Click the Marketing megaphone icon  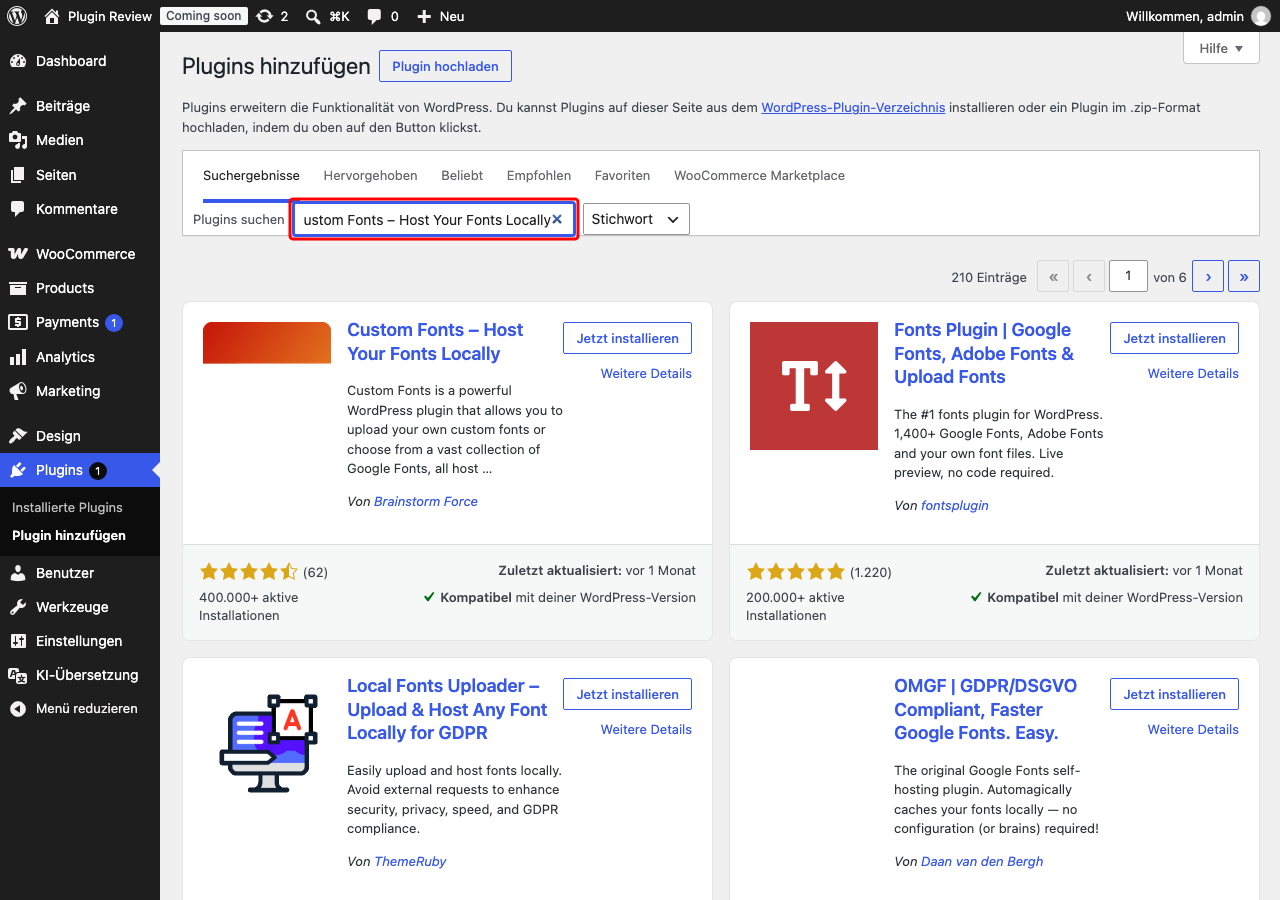[x=18, y=391]
